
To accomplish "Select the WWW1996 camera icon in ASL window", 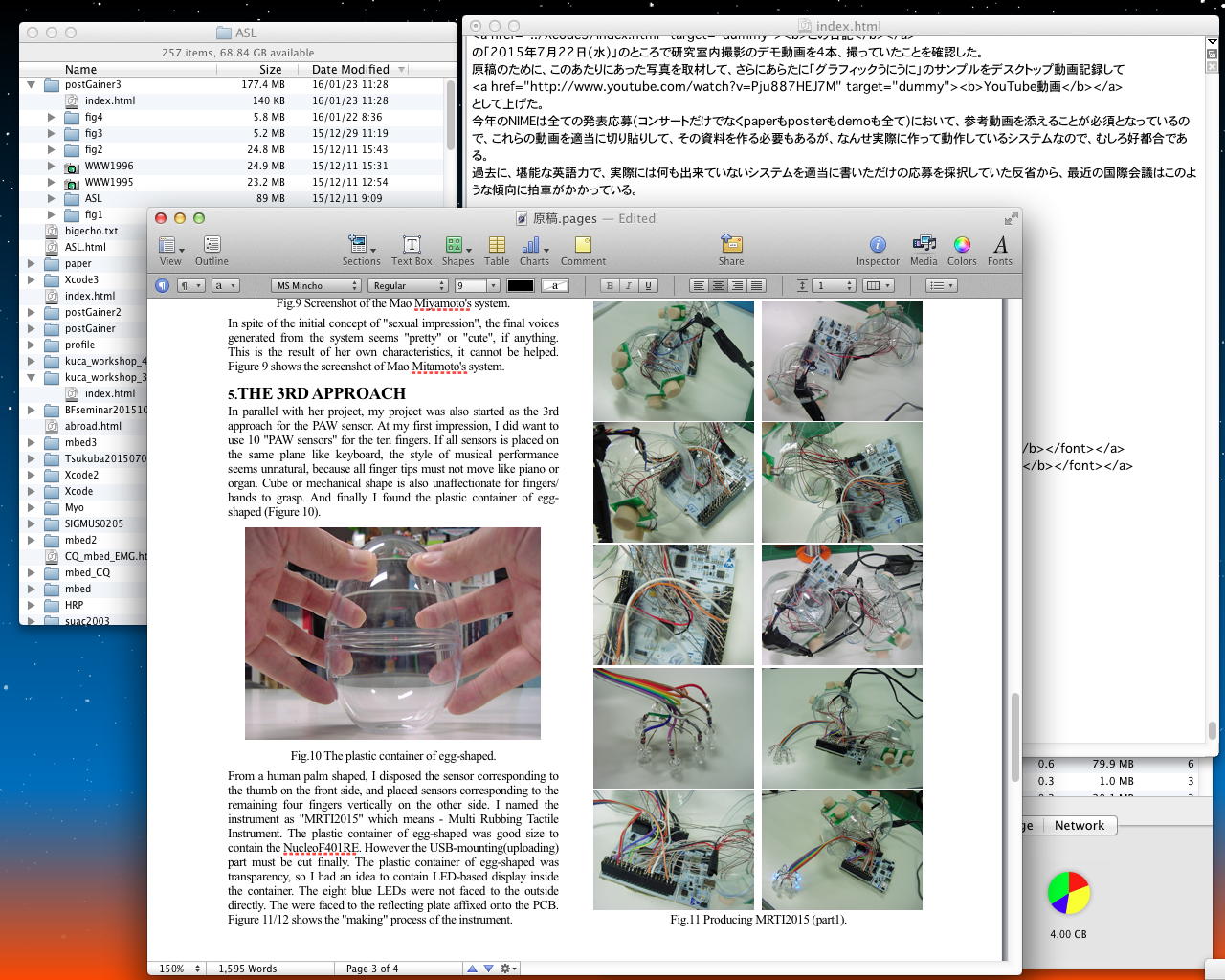I will click(71, 166).
